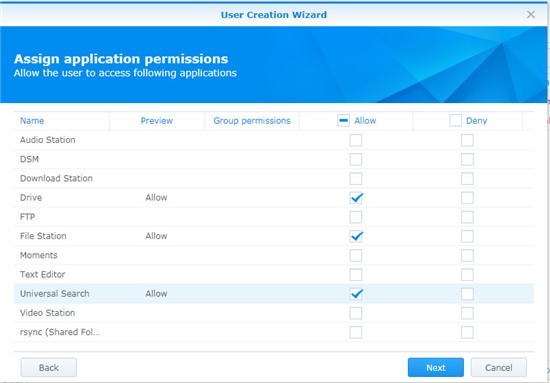The width and height of the screenshot is (550, 383).
Task: Allow Text Editor application access
Action: (x=356, y=275)
